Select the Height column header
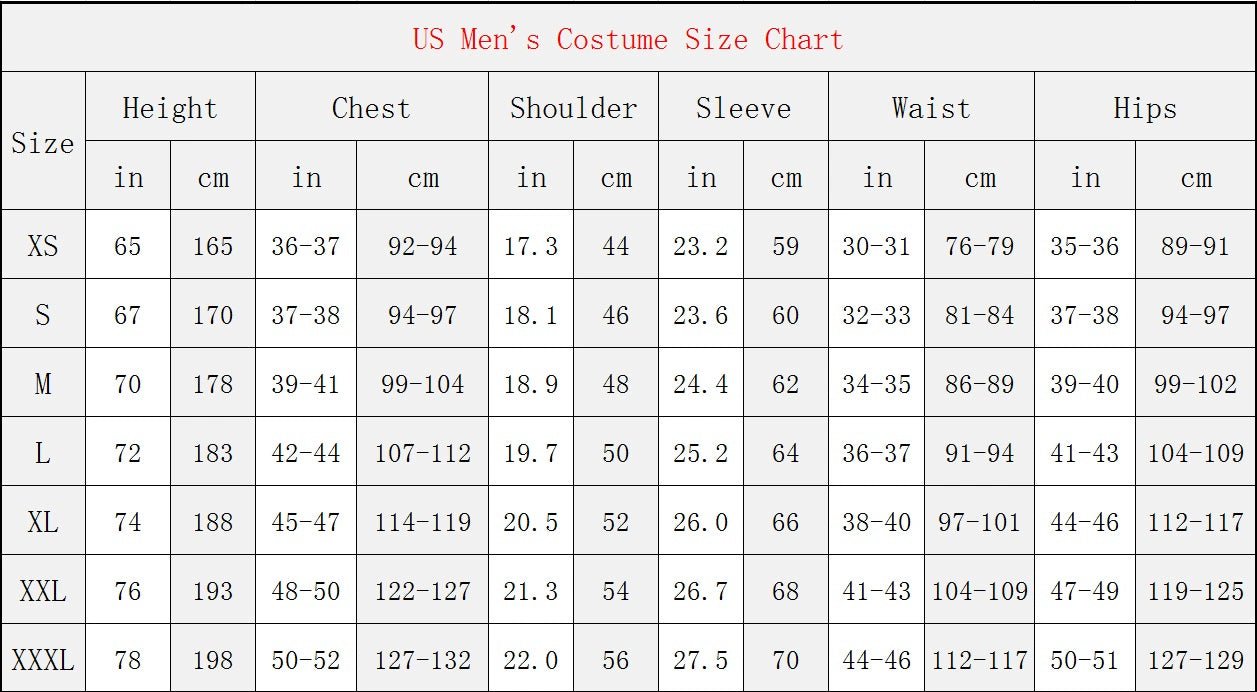1257x692 pixels. tap(170, 108)
